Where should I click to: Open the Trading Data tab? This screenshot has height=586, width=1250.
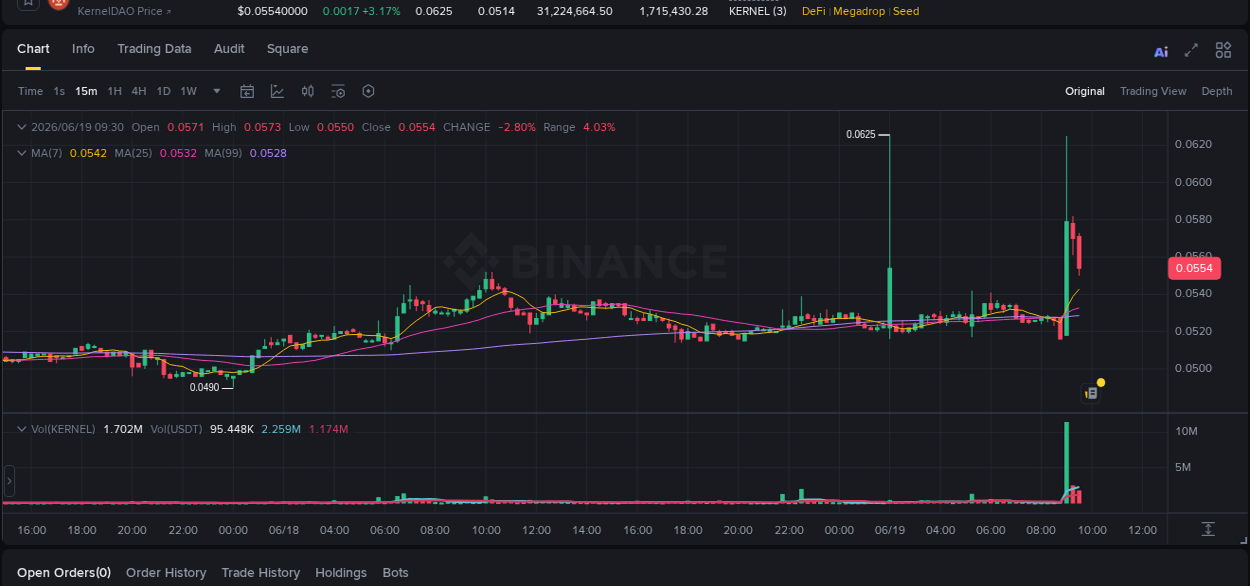[x=154, y=49]
